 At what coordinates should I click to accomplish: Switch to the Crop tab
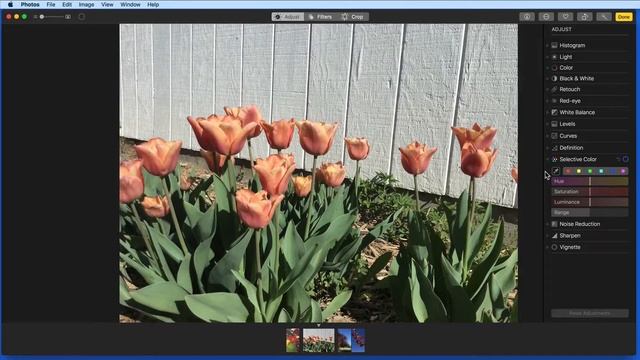click(x=353, y=17)
